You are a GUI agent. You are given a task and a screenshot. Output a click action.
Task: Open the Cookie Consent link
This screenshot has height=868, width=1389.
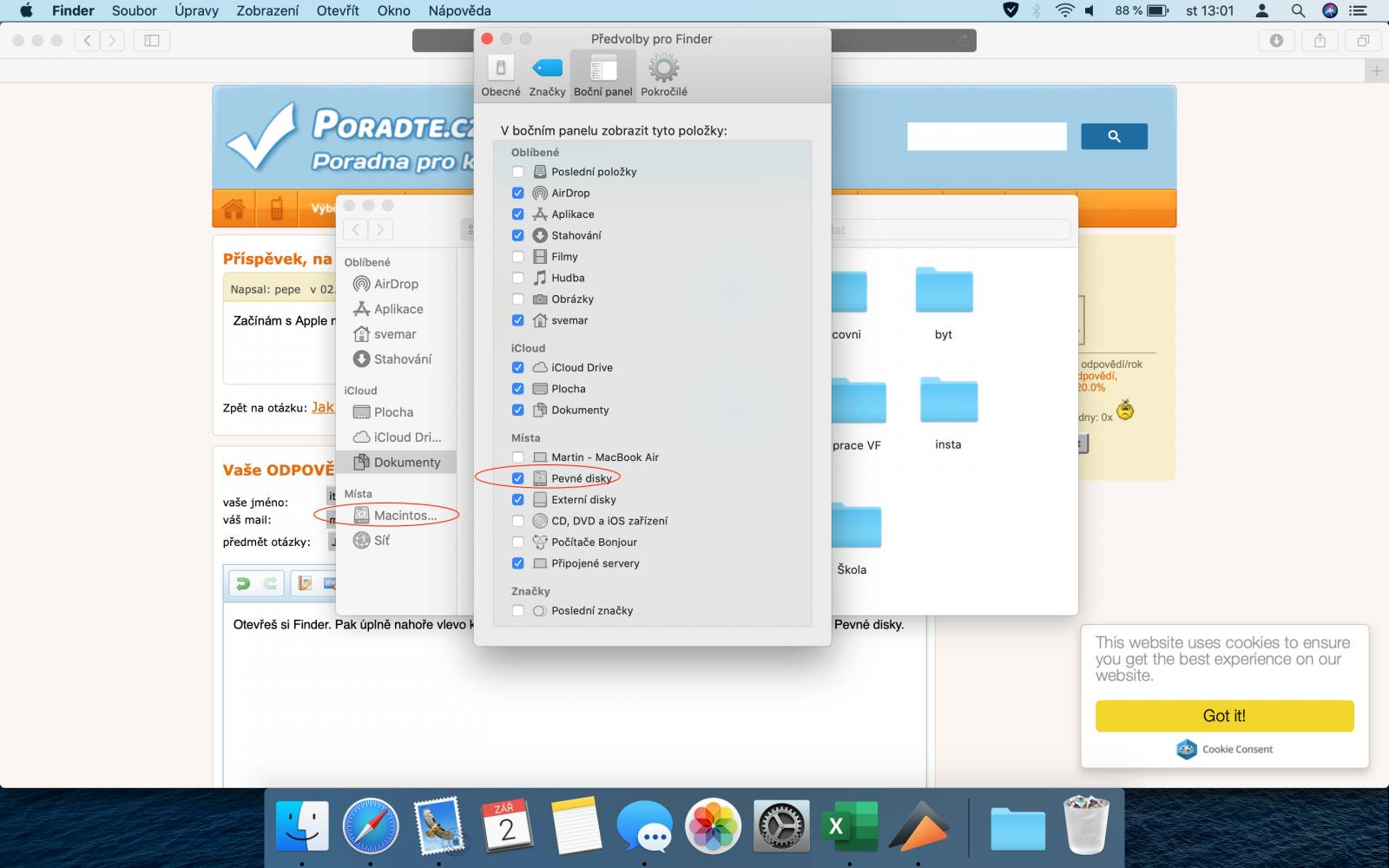1226,749
